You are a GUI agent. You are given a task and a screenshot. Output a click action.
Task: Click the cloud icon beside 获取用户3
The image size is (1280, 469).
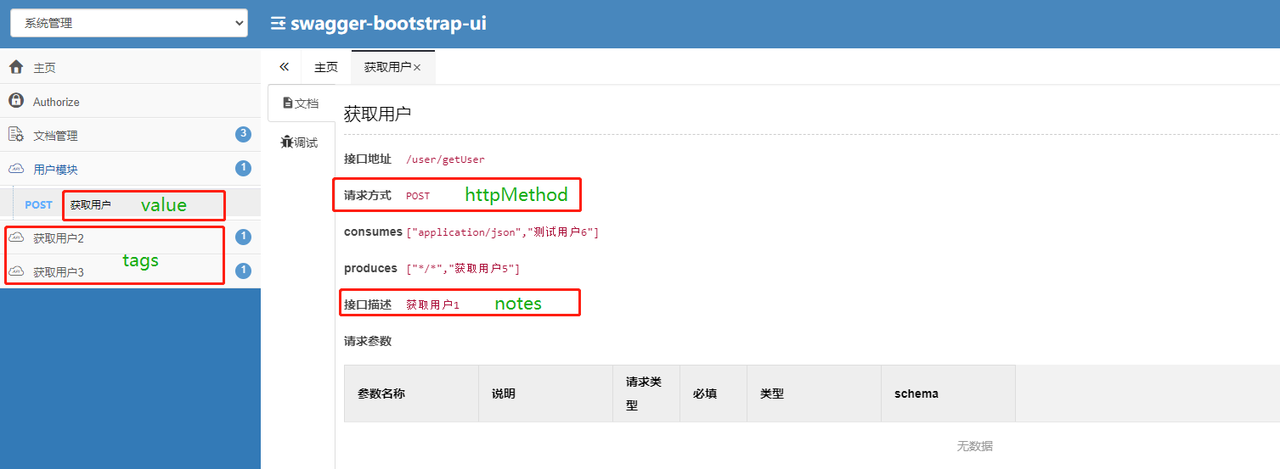coord(15,271)
